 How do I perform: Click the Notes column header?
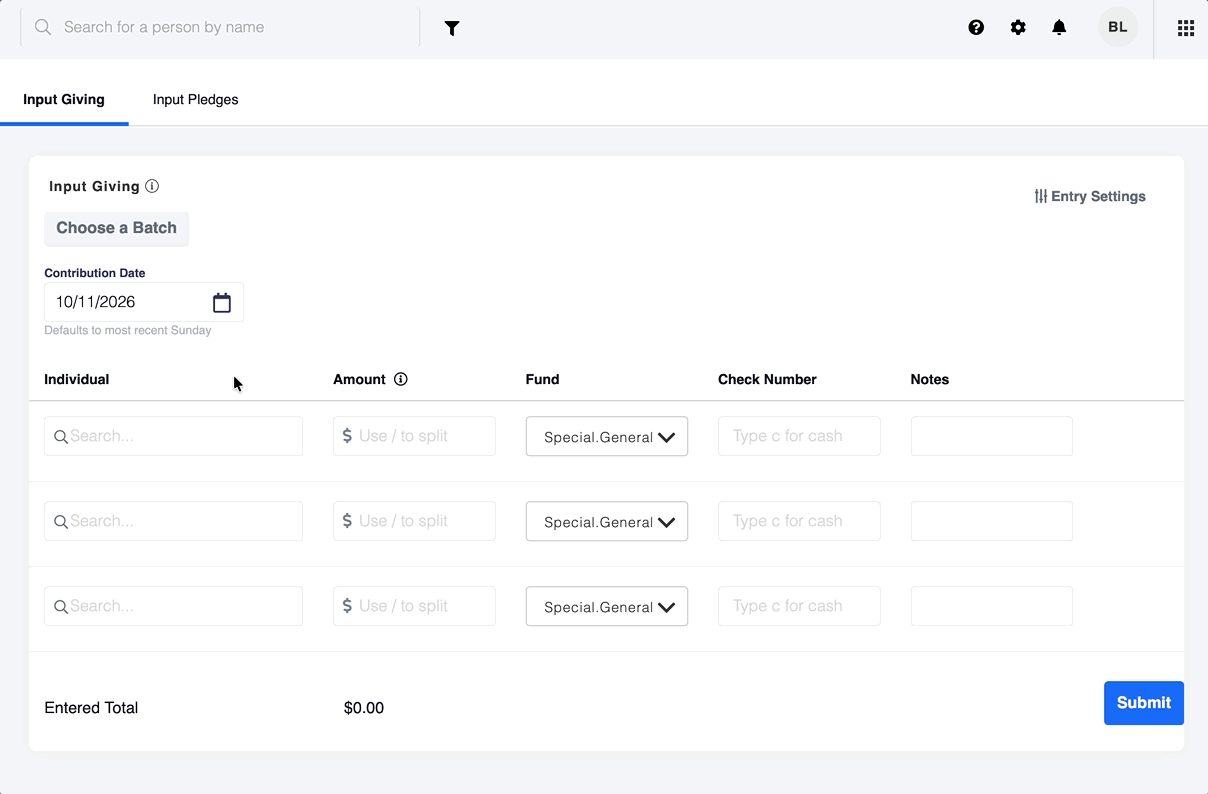click(930, 379)
